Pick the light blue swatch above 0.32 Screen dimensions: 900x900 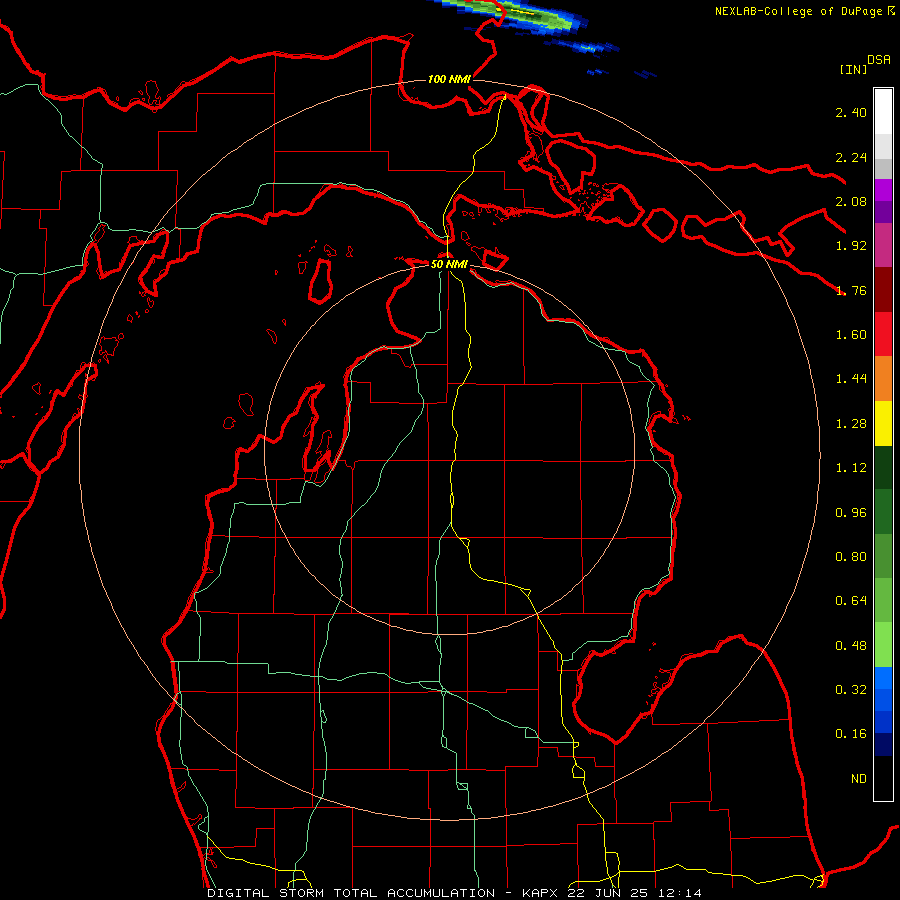point(883,678)
